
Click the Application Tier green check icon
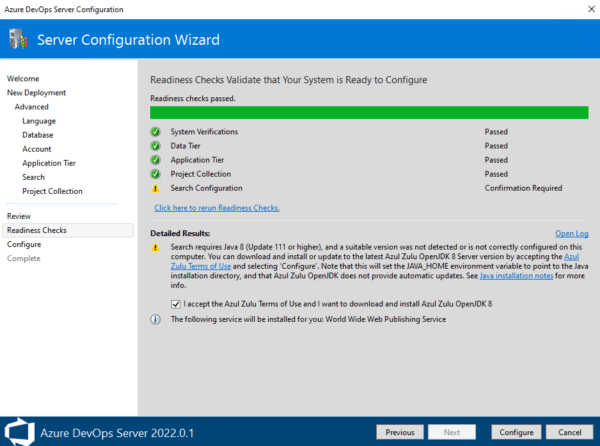155,160
